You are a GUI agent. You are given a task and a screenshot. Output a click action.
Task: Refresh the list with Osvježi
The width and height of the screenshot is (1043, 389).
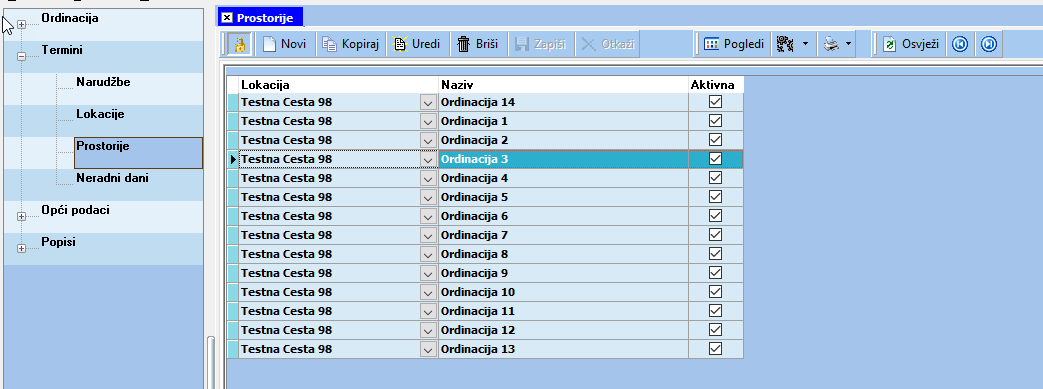(x=910, y=45)
